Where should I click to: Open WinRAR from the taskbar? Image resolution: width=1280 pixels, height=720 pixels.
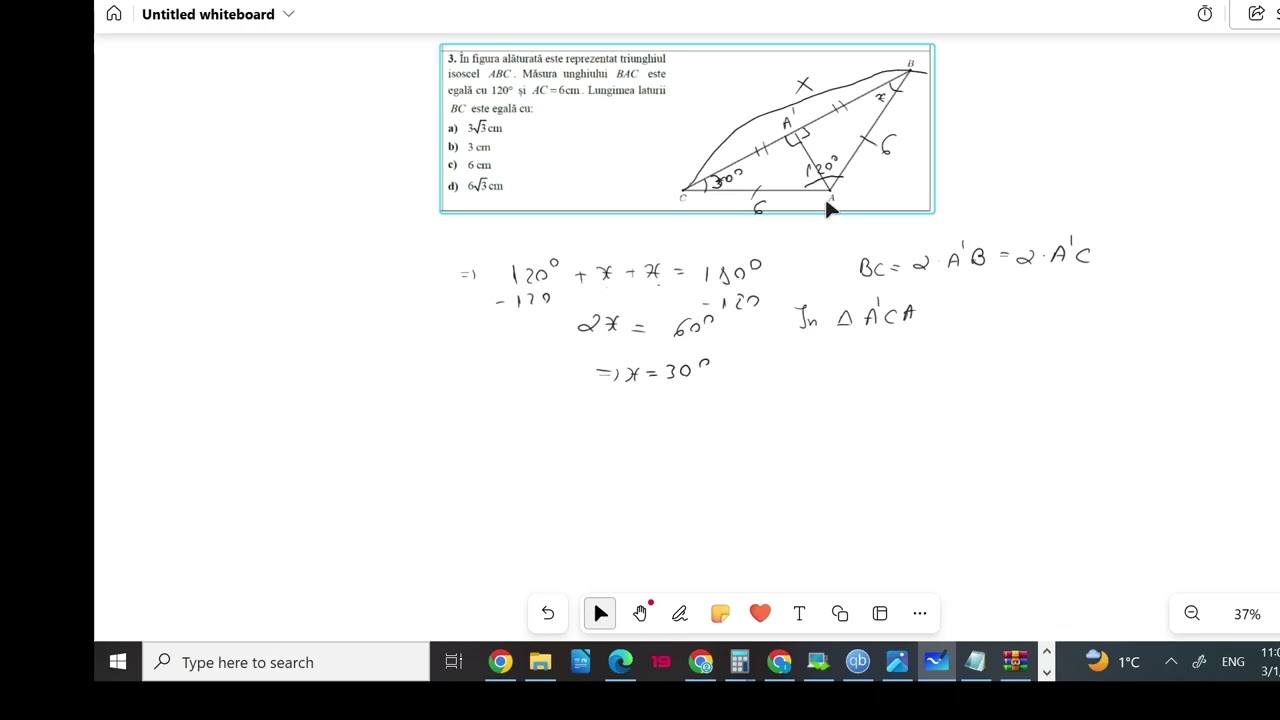[1015, 662]
